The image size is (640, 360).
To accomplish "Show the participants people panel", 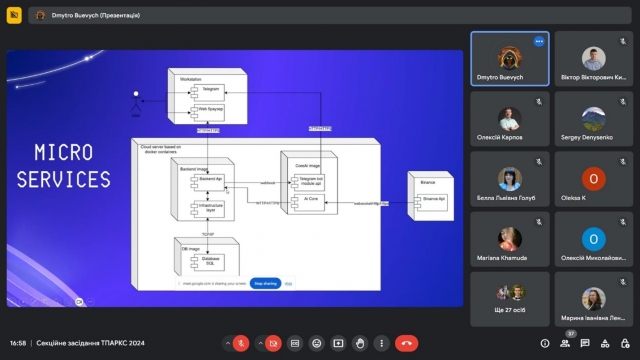I will coord(565,344).
